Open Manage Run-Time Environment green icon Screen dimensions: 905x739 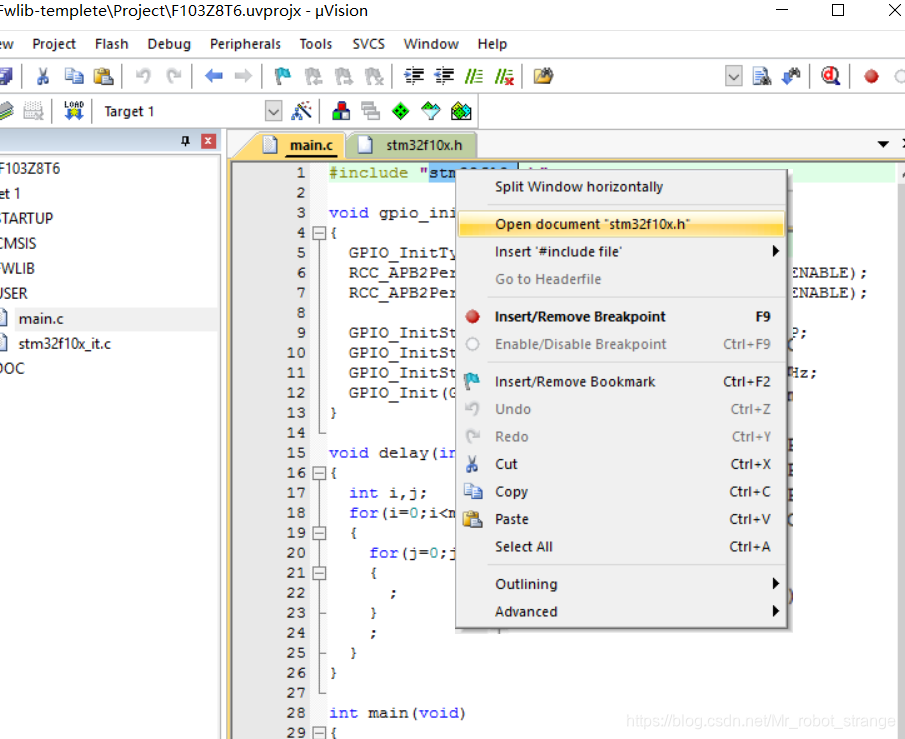click(x=401, y=111)
